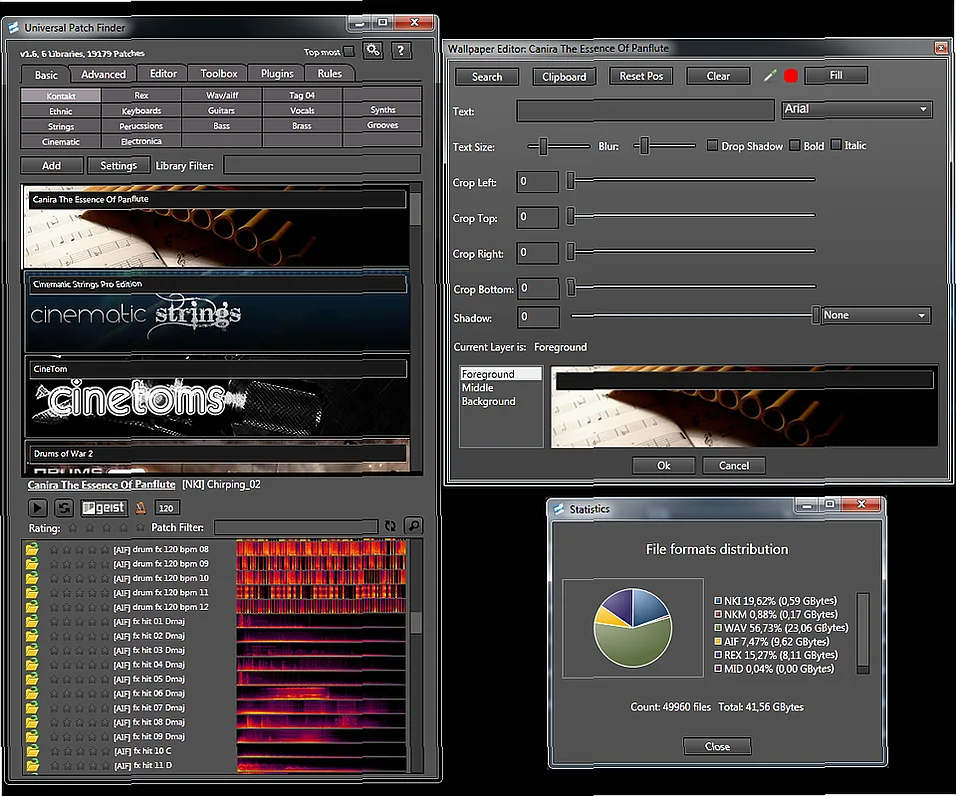
Task: Select the eyedropper tool in Wallpaper Editor
Action: 768,75
